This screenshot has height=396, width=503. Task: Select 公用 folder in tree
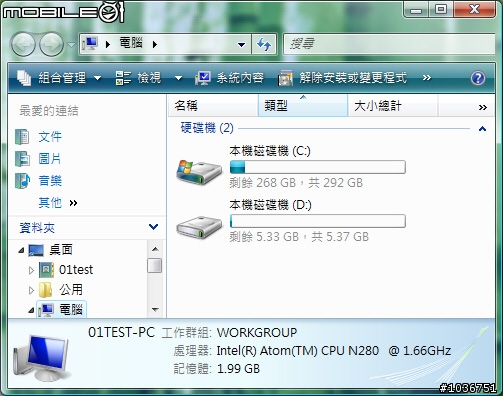(71, 290)
